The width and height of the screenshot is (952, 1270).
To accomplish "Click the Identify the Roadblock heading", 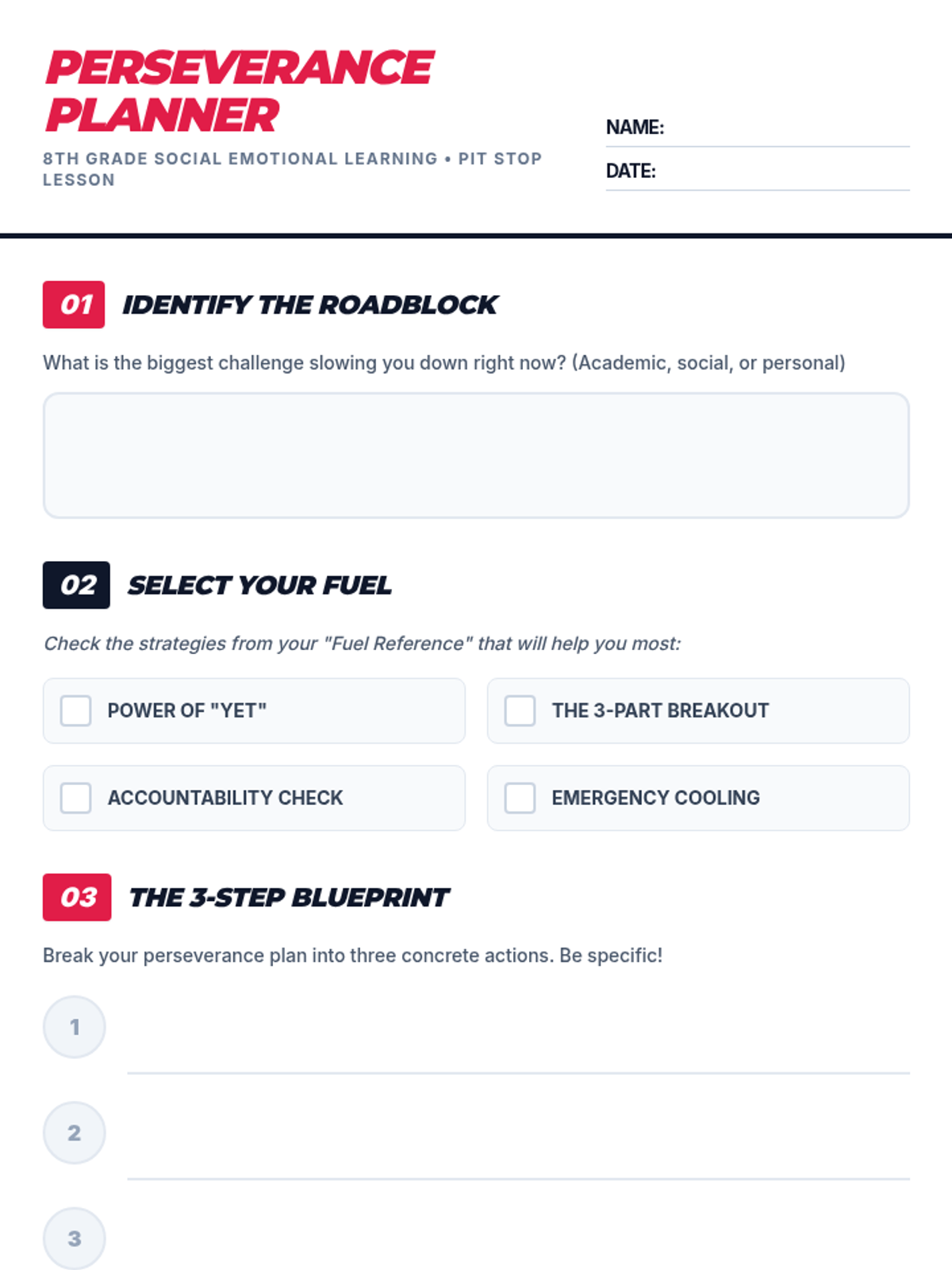I will 309,305.
